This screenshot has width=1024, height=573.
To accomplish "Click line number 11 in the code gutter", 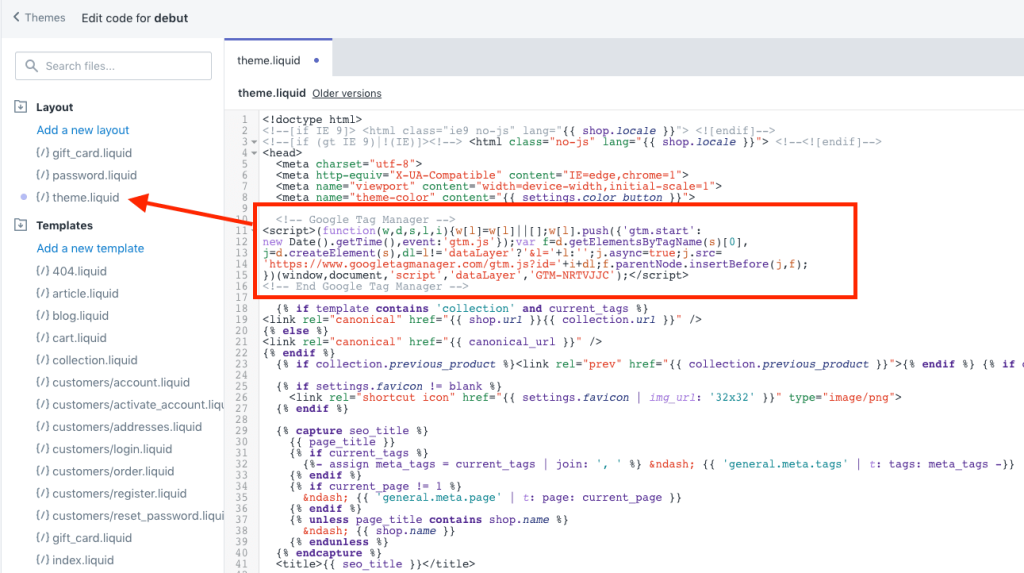I will pos(242,231).
